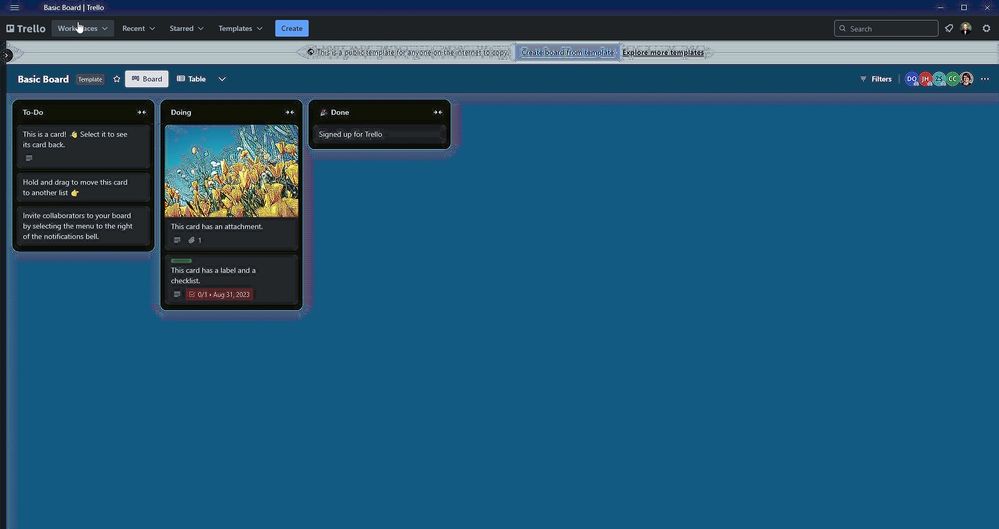Open the Starred dropdown

pyautogui.click(x=187, y=29)
